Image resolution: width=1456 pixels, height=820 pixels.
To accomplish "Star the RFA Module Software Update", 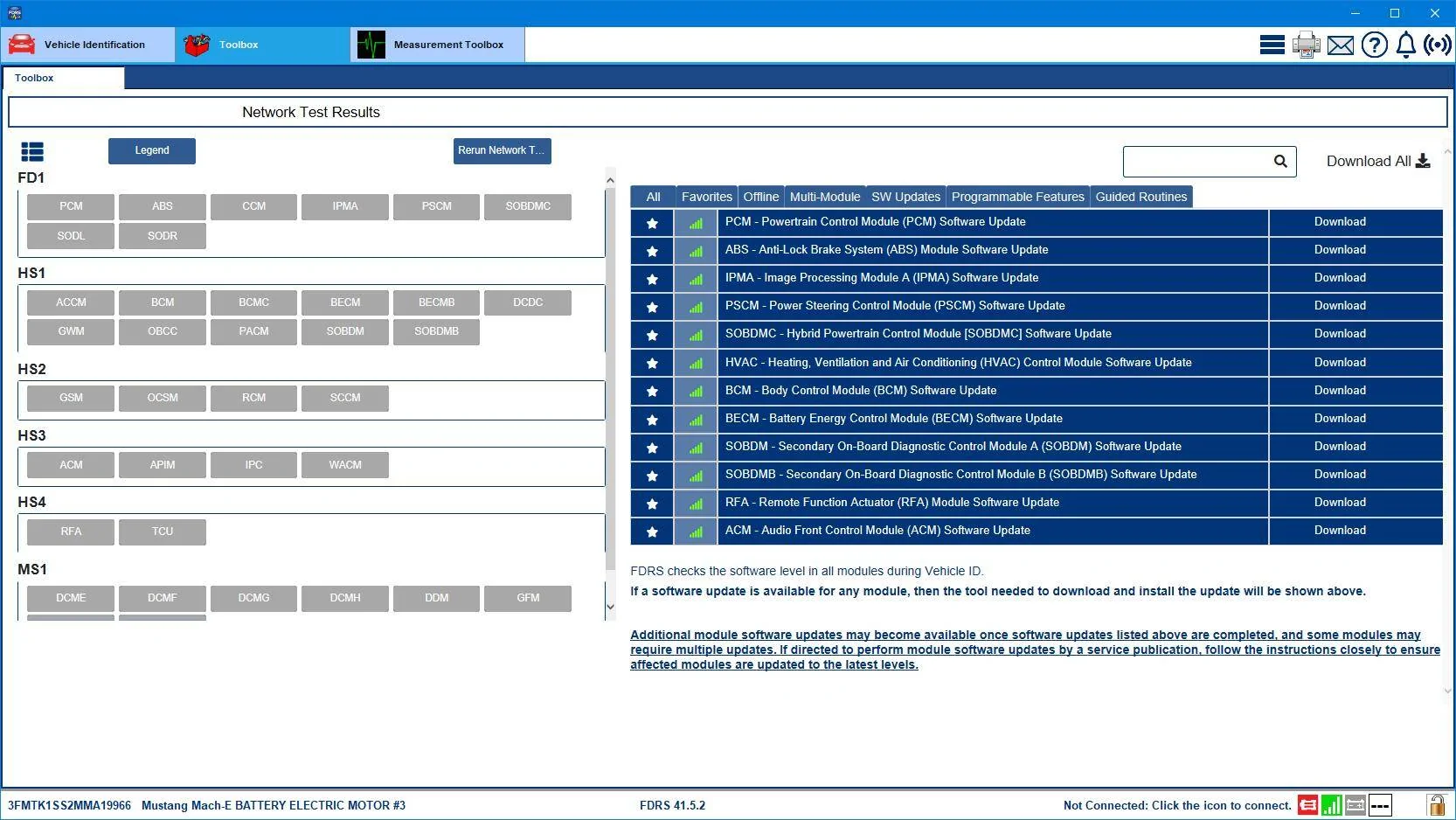I will click(652, 504).
